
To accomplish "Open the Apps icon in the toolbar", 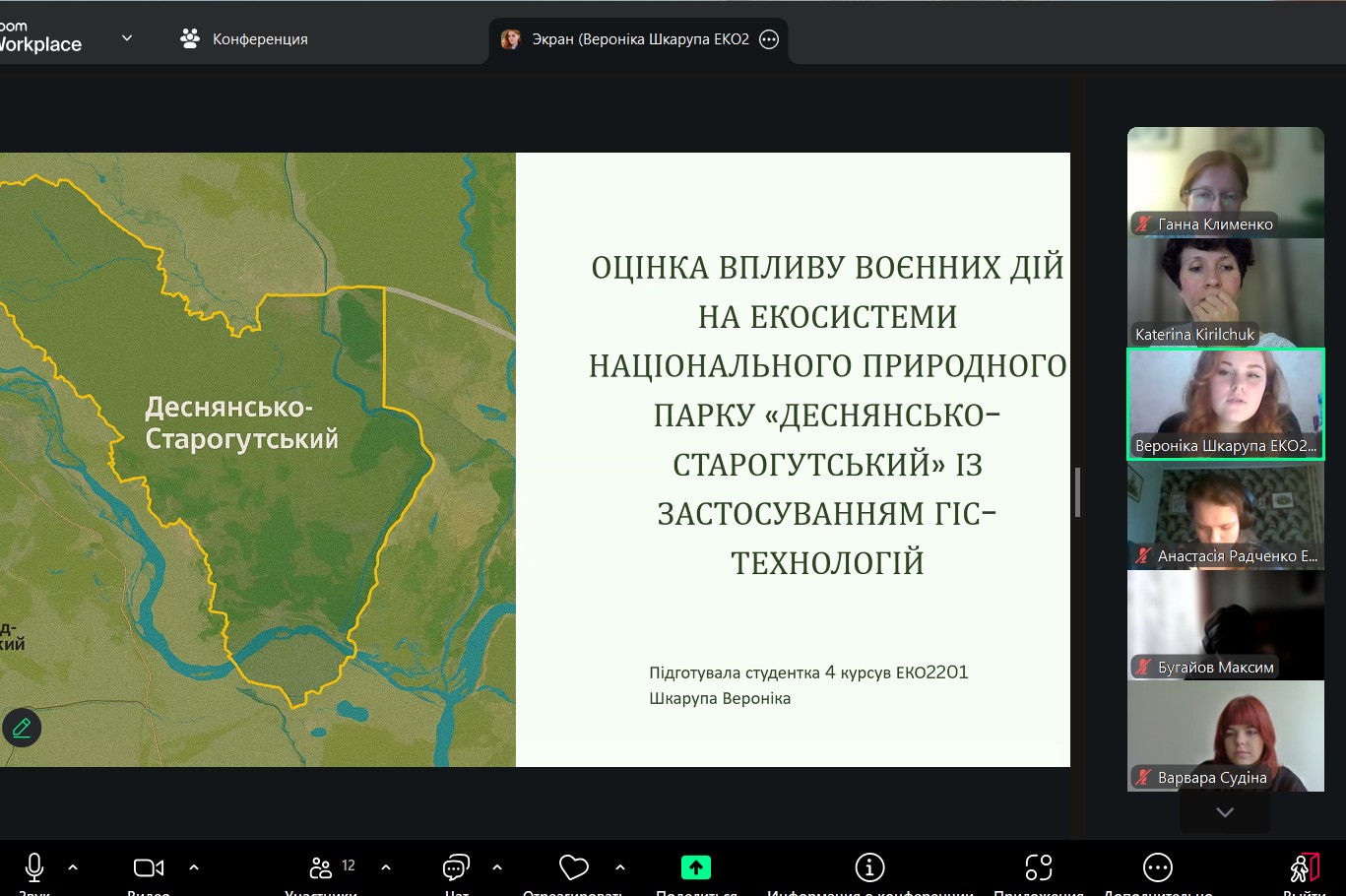I will [1039, 867].
